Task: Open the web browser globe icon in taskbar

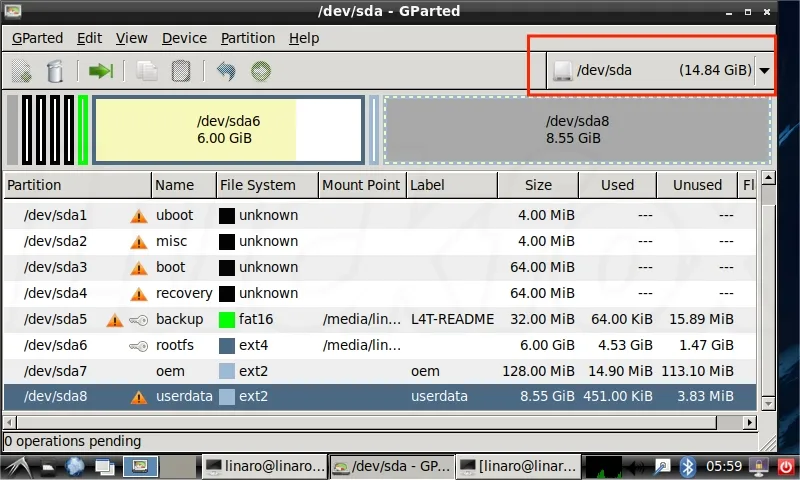Action: click(74, 467)
